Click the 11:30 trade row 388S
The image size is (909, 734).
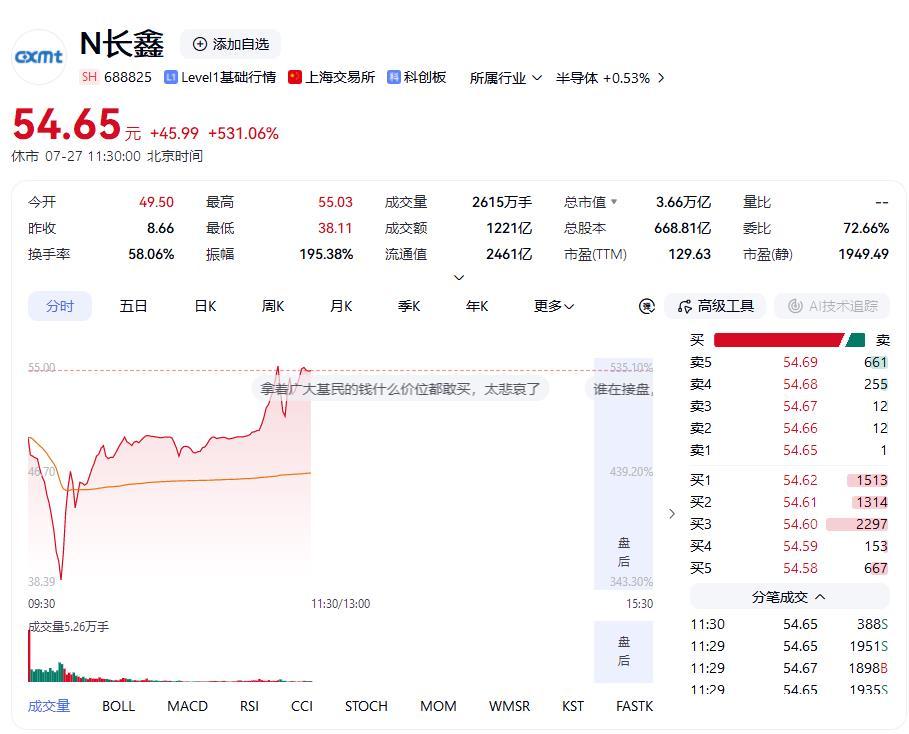pyautogui.click(x=789, y=624)
